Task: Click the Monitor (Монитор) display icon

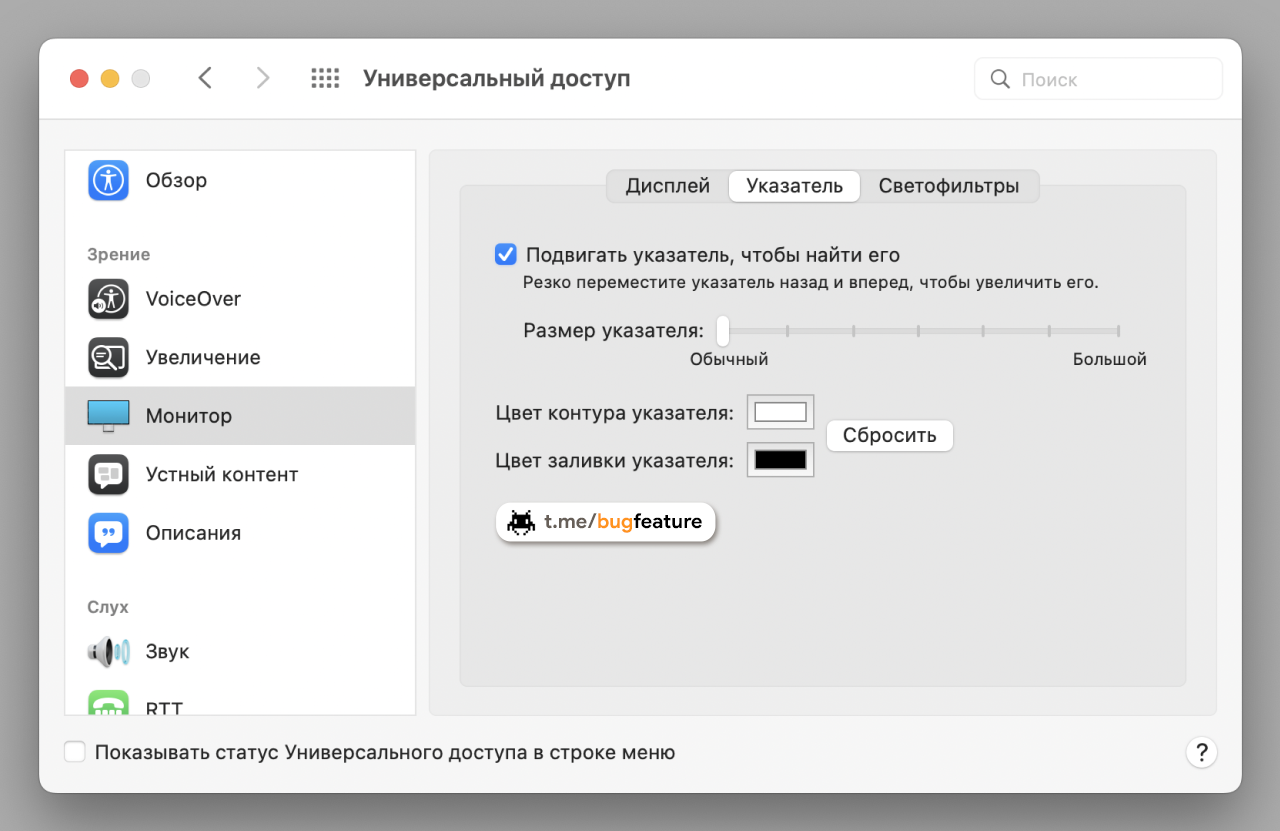Action: 108,416
